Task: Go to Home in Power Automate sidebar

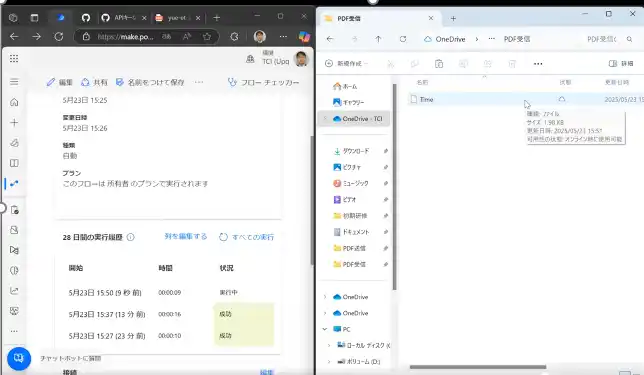Action: coord(14,102)
